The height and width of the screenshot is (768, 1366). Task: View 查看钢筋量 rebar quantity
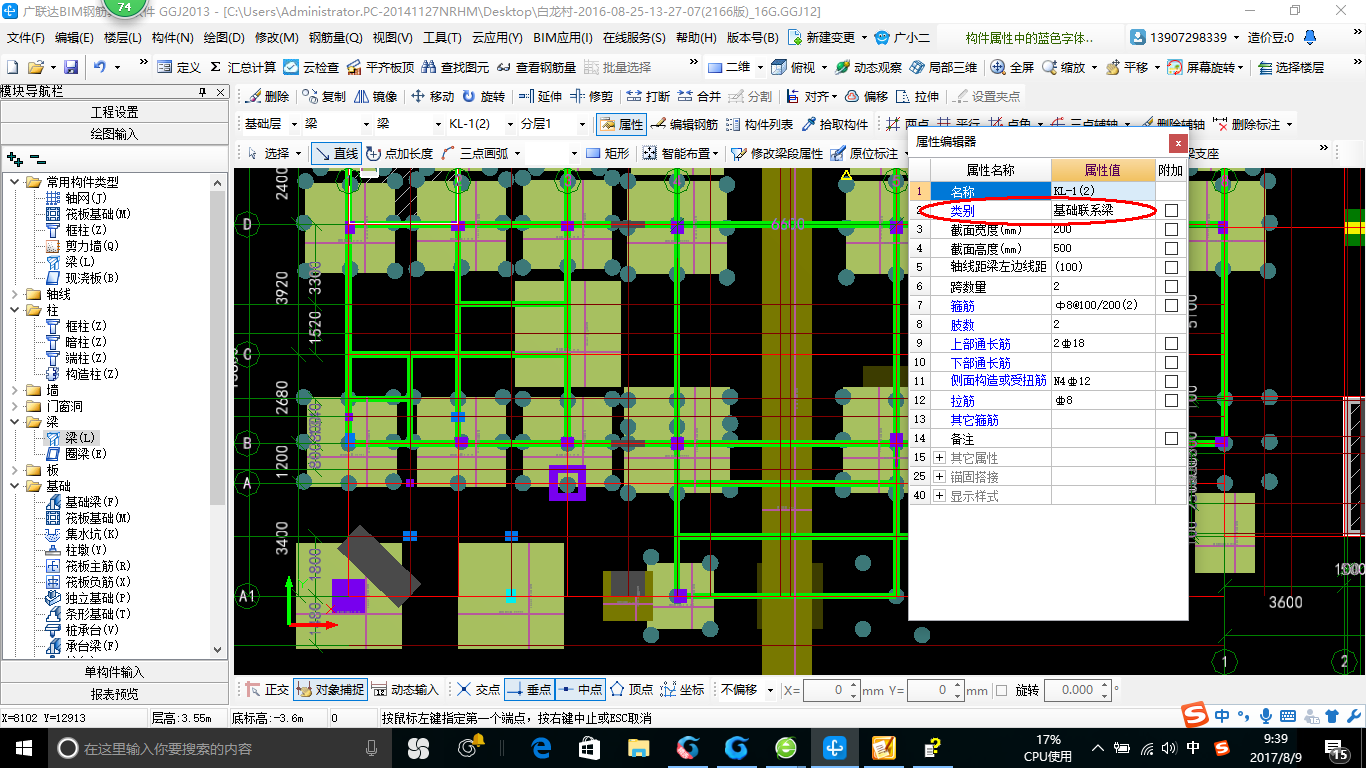[x=536, y=67]
